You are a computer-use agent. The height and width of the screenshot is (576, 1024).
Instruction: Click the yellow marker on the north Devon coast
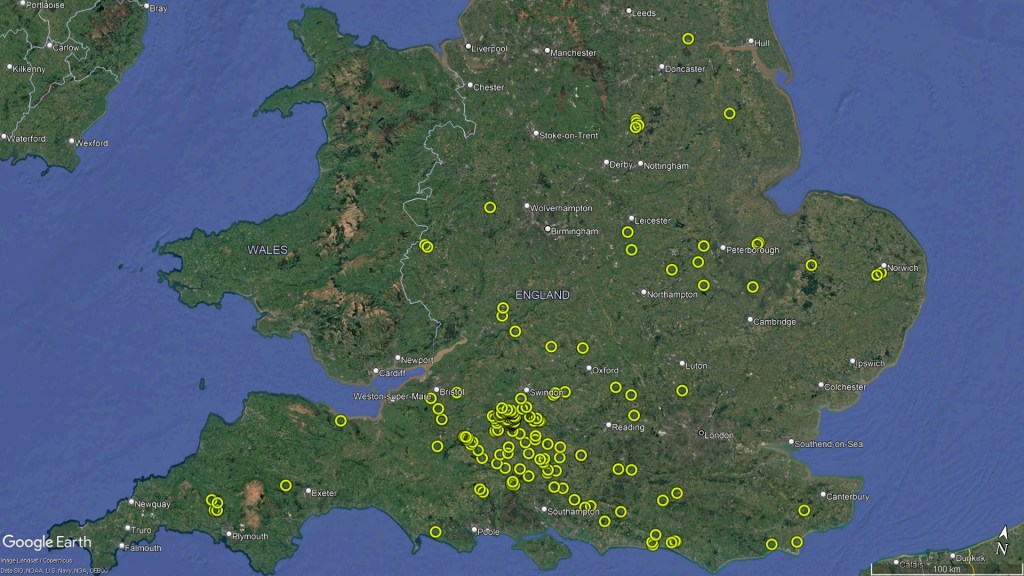pos(340,421)
